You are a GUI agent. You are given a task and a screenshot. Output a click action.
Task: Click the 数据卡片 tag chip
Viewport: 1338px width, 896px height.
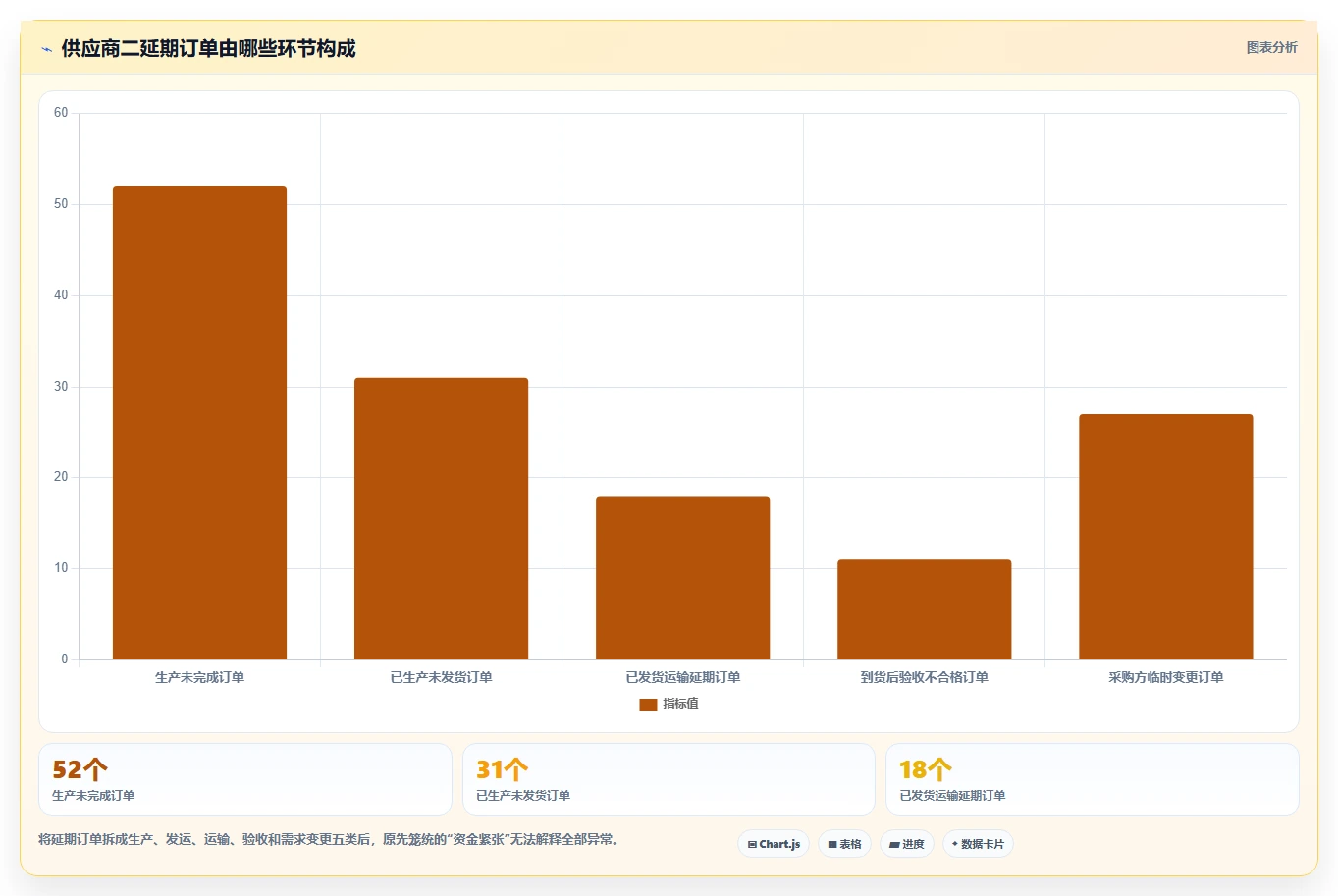tap(978, 844)
